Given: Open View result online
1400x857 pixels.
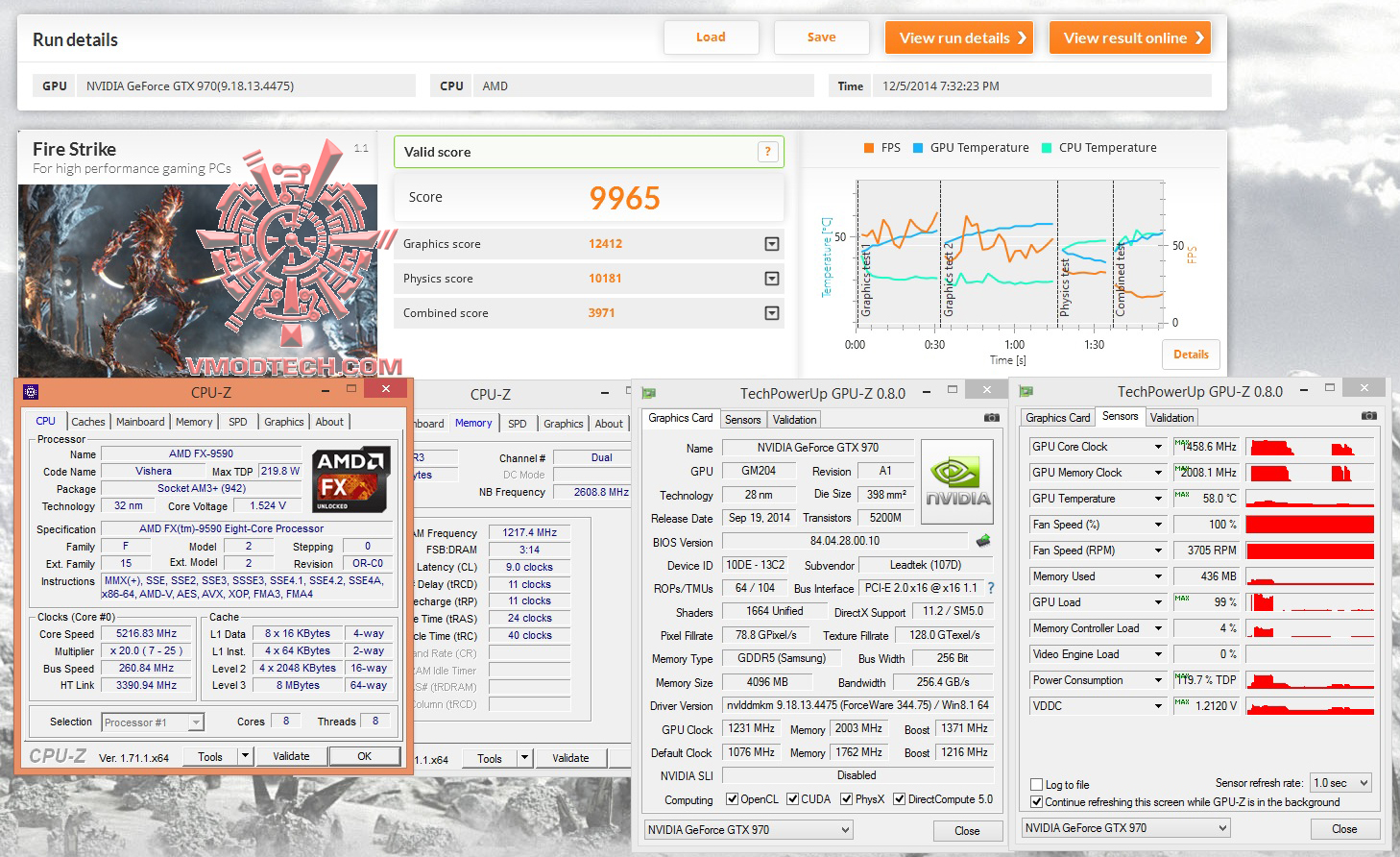Looking at the screenshot, I should [1130, 37].
